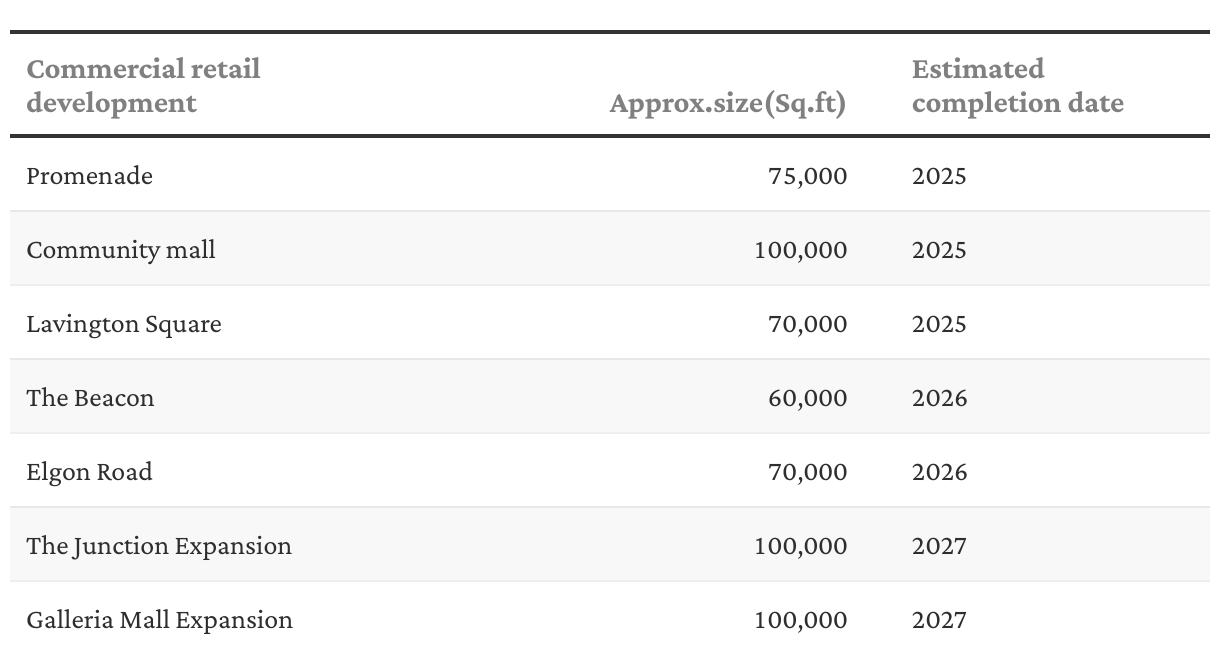Click the Commercial retail development column header
The width and height of the screenshot is (1220, 664).
pos(143,86)
